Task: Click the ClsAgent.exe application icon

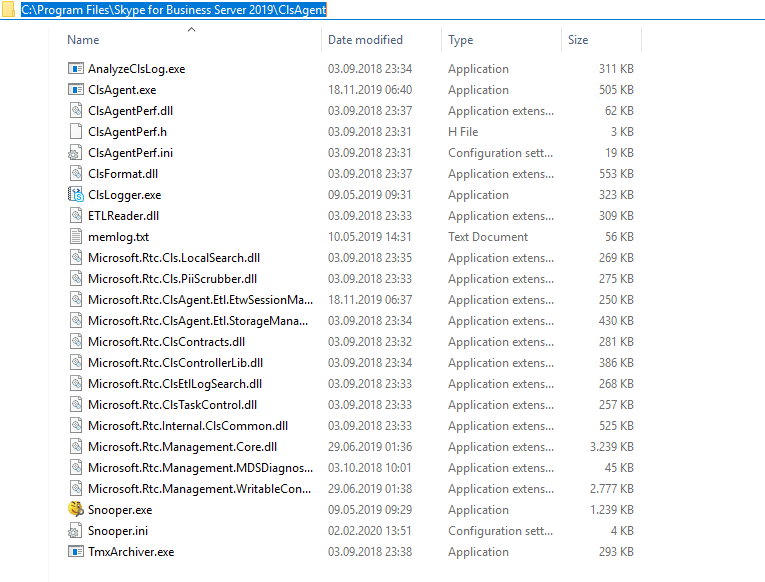Action: coord(76,89)
